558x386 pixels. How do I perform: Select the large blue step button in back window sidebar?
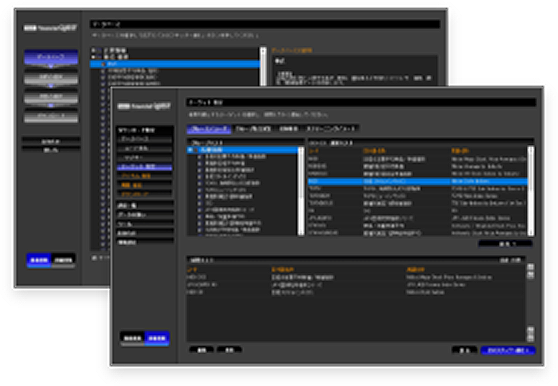(51, 57)
